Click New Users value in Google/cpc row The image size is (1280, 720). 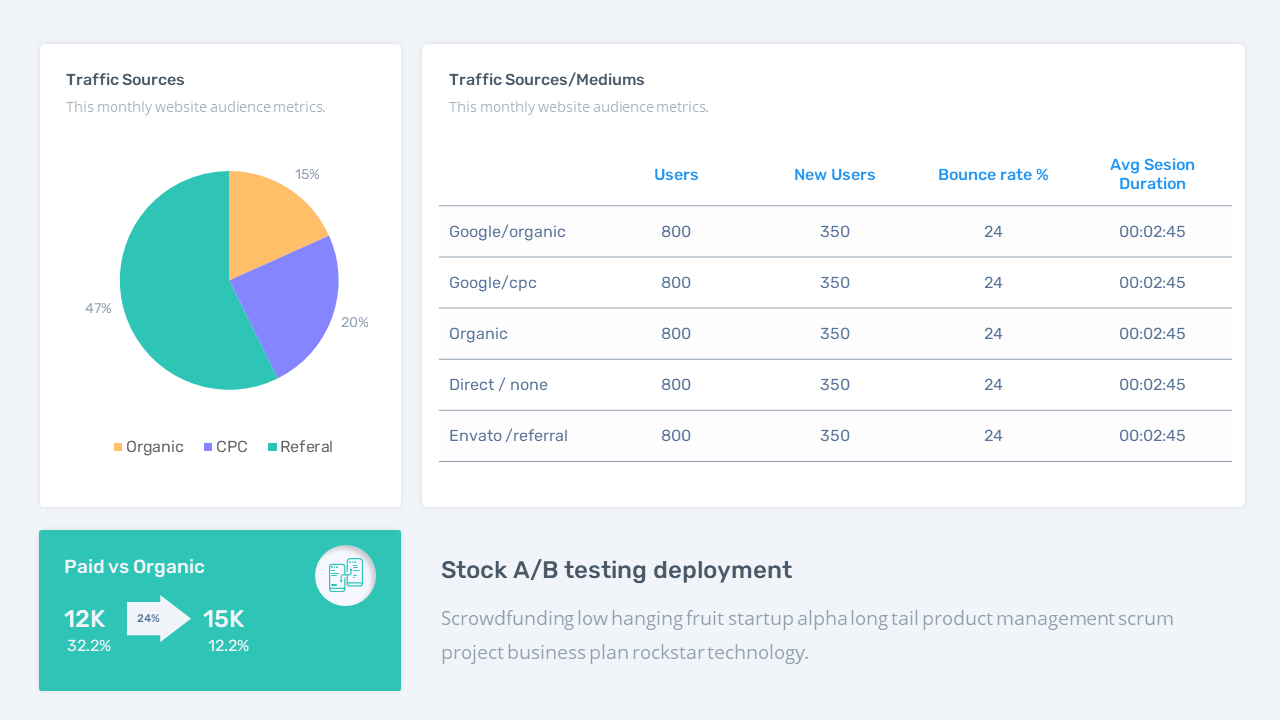(x=835, y=283)
